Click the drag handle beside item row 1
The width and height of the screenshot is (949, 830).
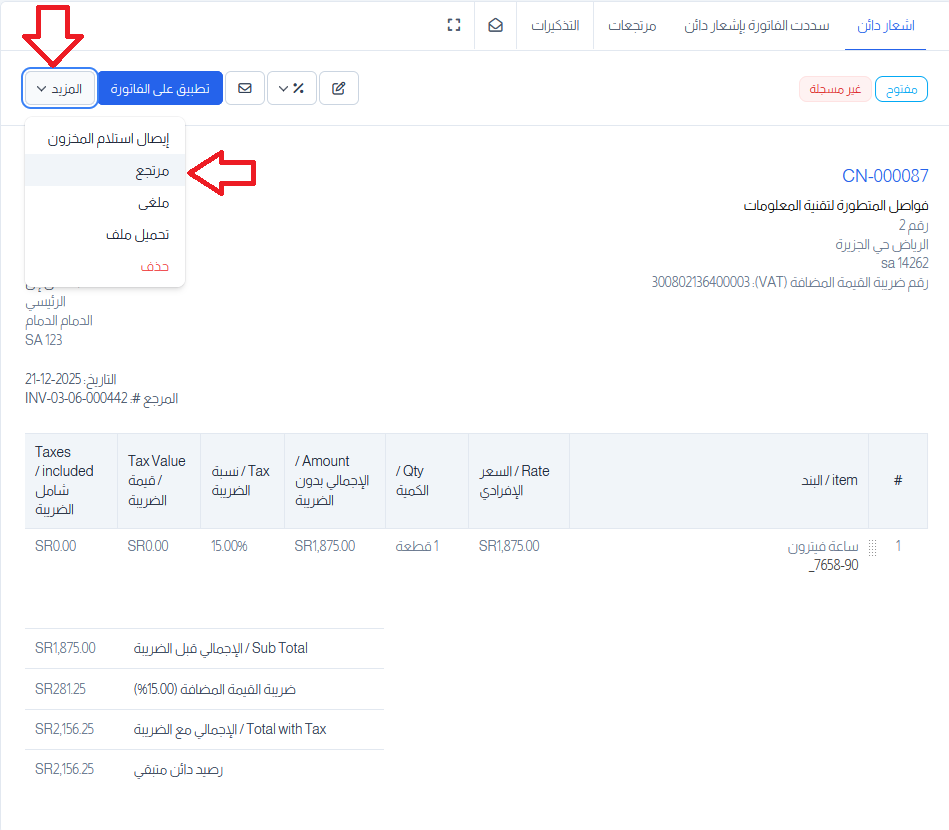click(x=872, y=547)
